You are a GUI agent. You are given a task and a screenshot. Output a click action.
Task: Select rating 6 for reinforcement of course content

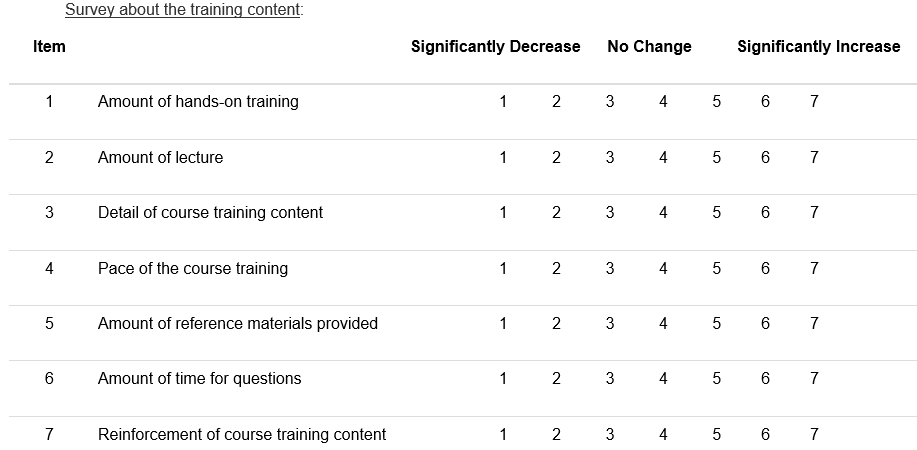click(765, 434)
